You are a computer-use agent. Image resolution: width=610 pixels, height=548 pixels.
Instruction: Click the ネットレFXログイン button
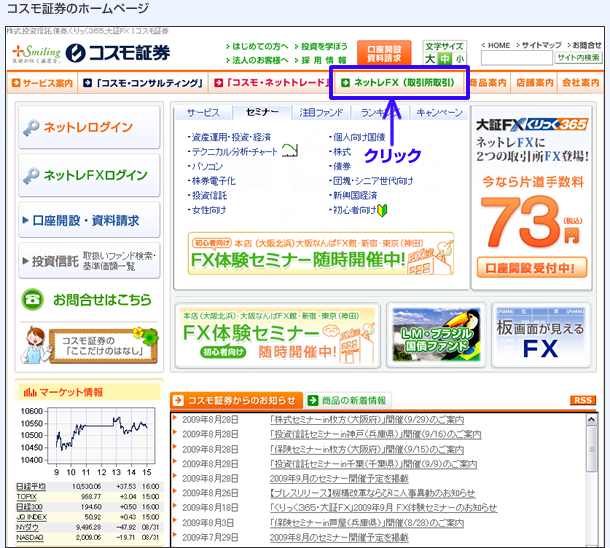[x=89, y=175]
